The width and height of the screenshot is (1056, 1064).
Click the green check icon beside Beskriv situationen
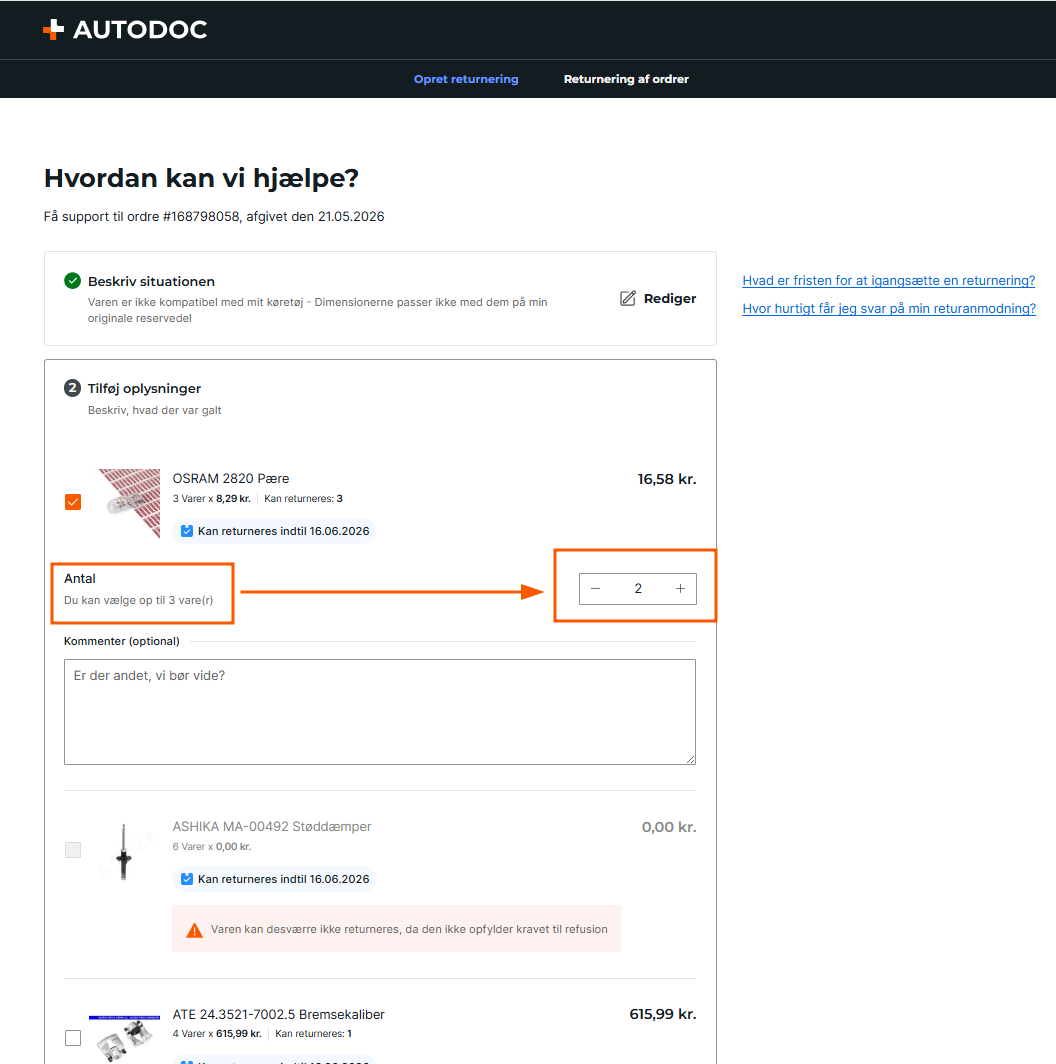[x=73, y=281]
